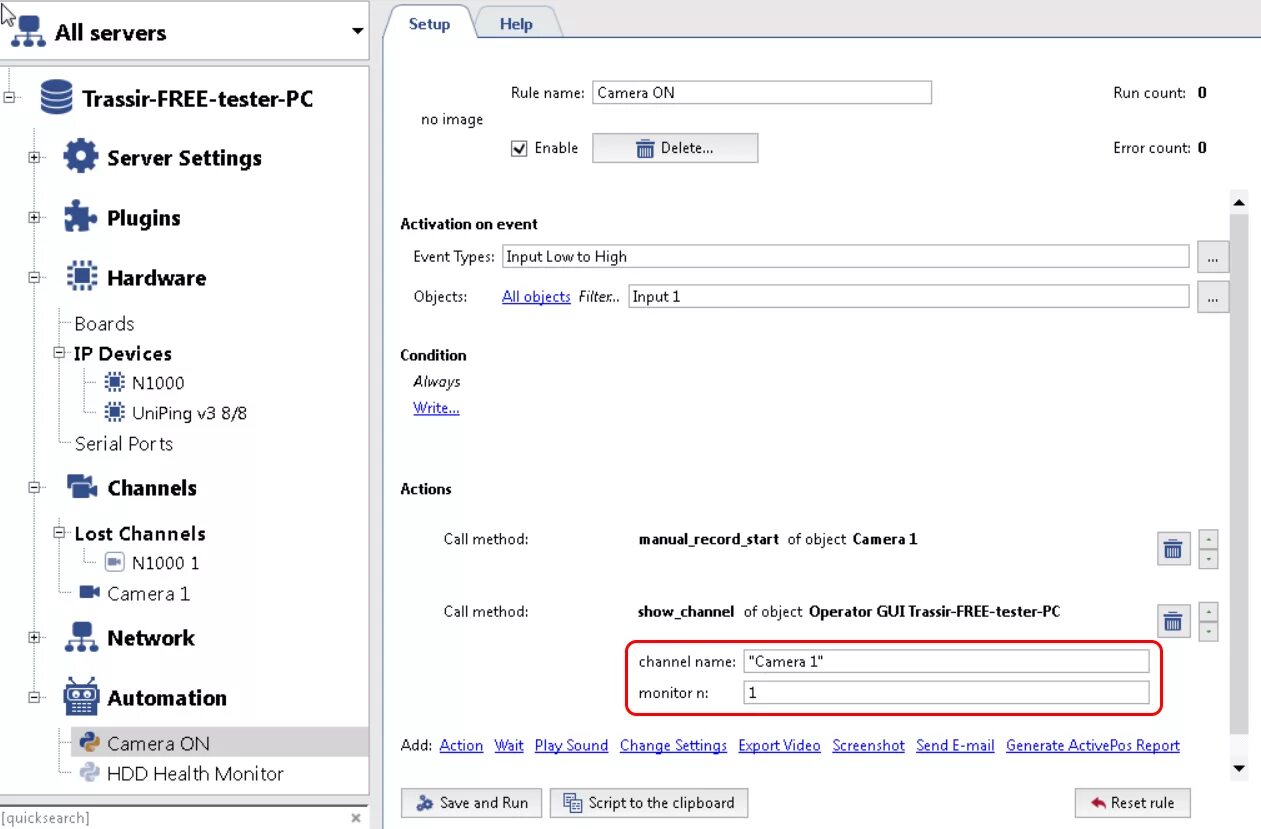
Task: Open the Event Types browse button
Action: click(1212, 257)
